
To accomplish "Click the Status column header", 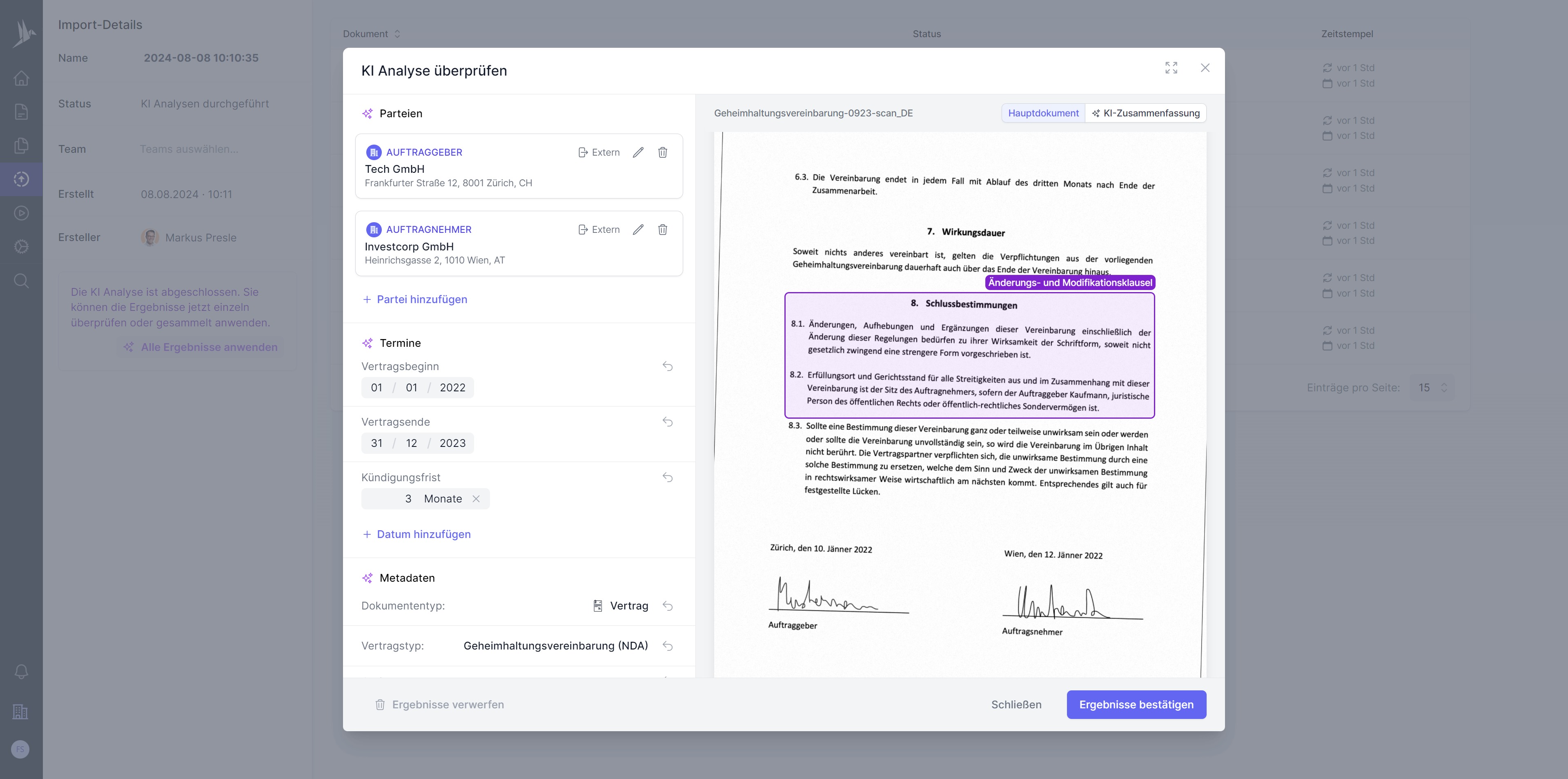I will [x=927, y=34].
